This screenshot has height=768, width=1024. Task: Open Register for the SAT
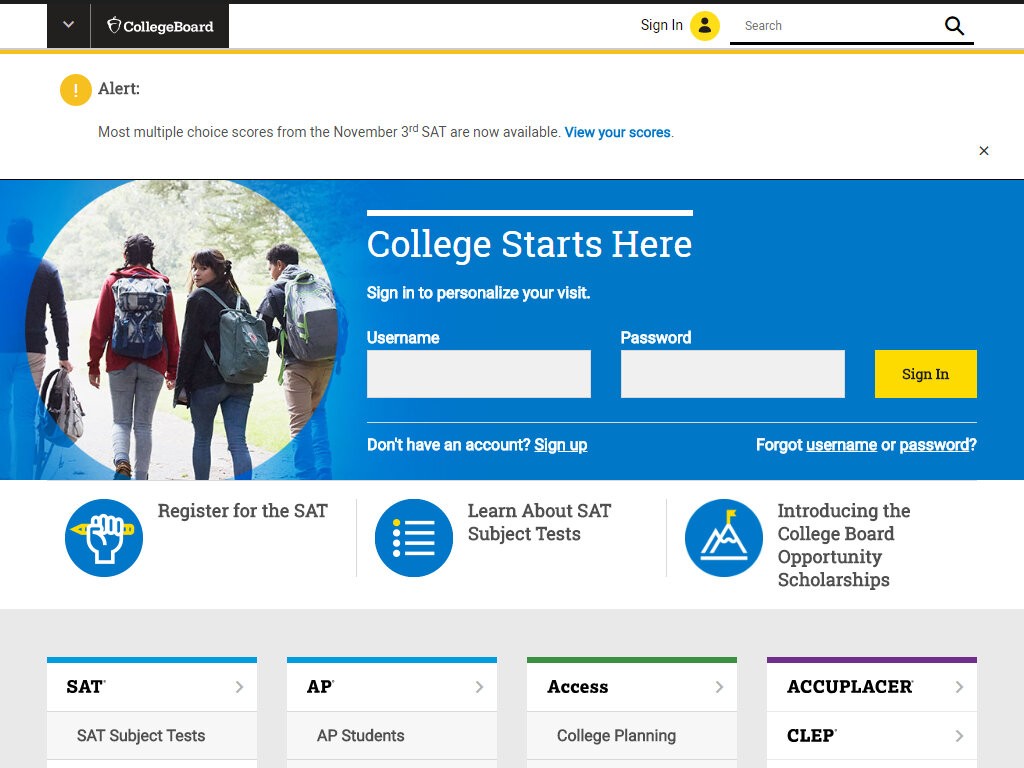point(242,511)
